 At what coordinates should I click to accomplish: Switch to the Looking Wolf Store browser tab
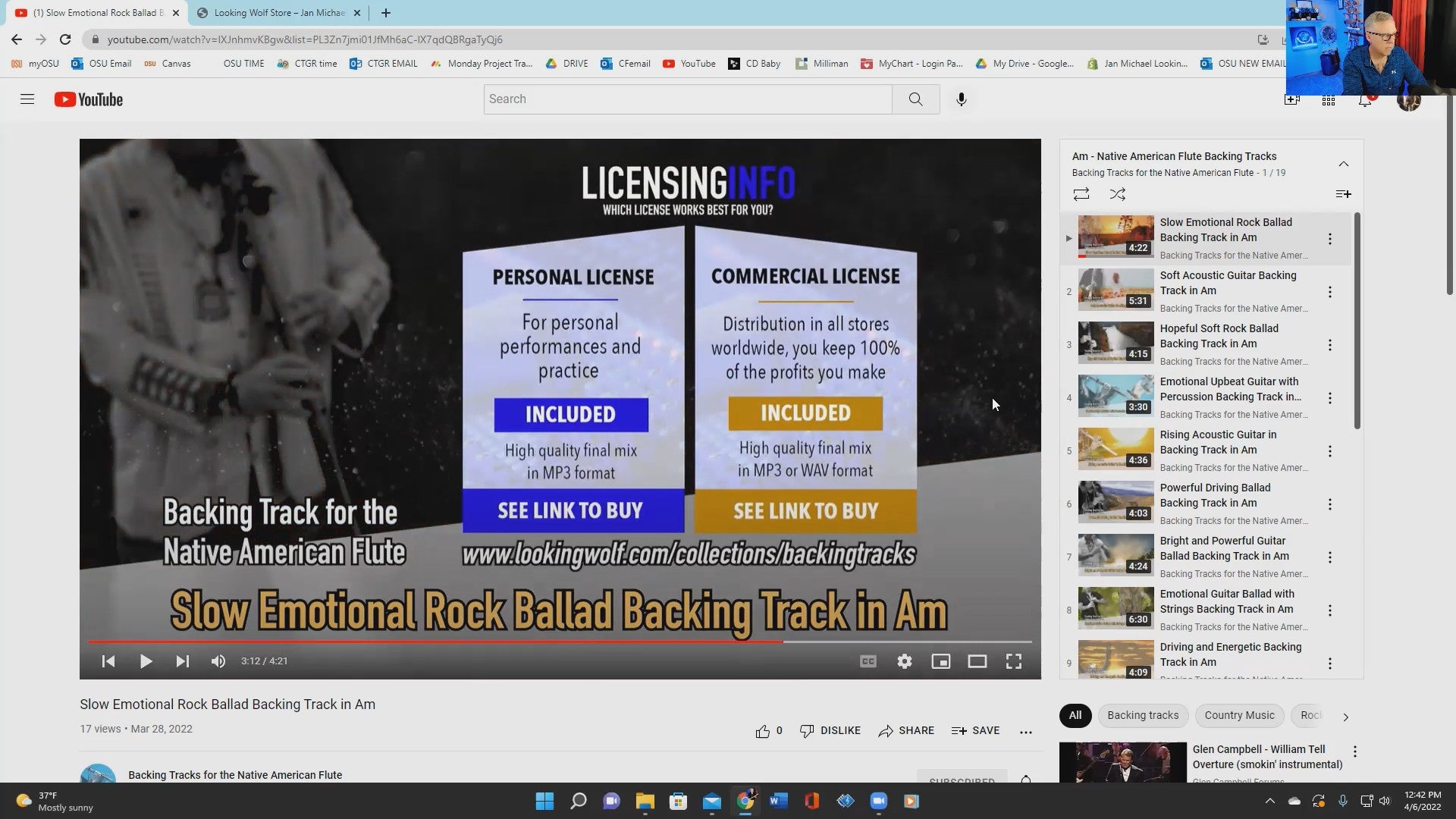pyautogui.click(x=278, y=13)
